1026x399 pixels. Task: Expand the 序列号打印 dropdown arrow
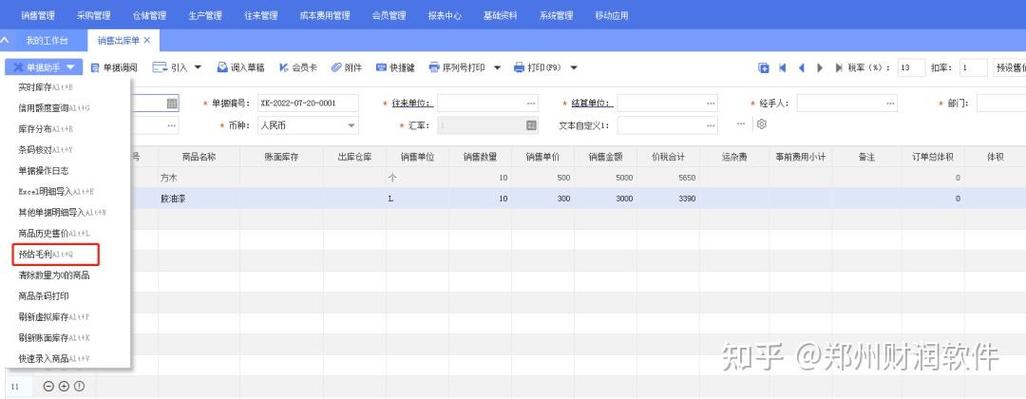pos(497,67)
